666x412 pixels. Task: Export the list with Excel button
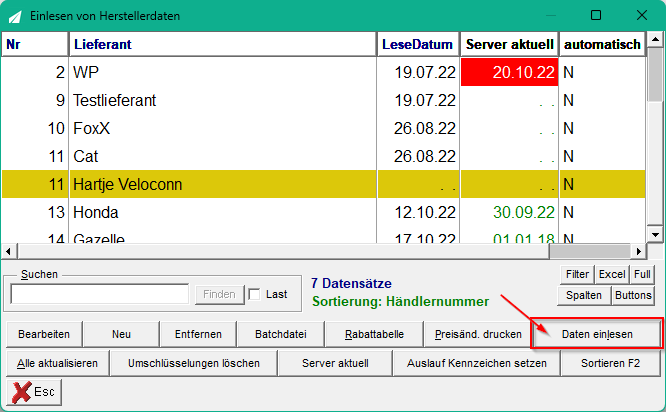[612, 274]
